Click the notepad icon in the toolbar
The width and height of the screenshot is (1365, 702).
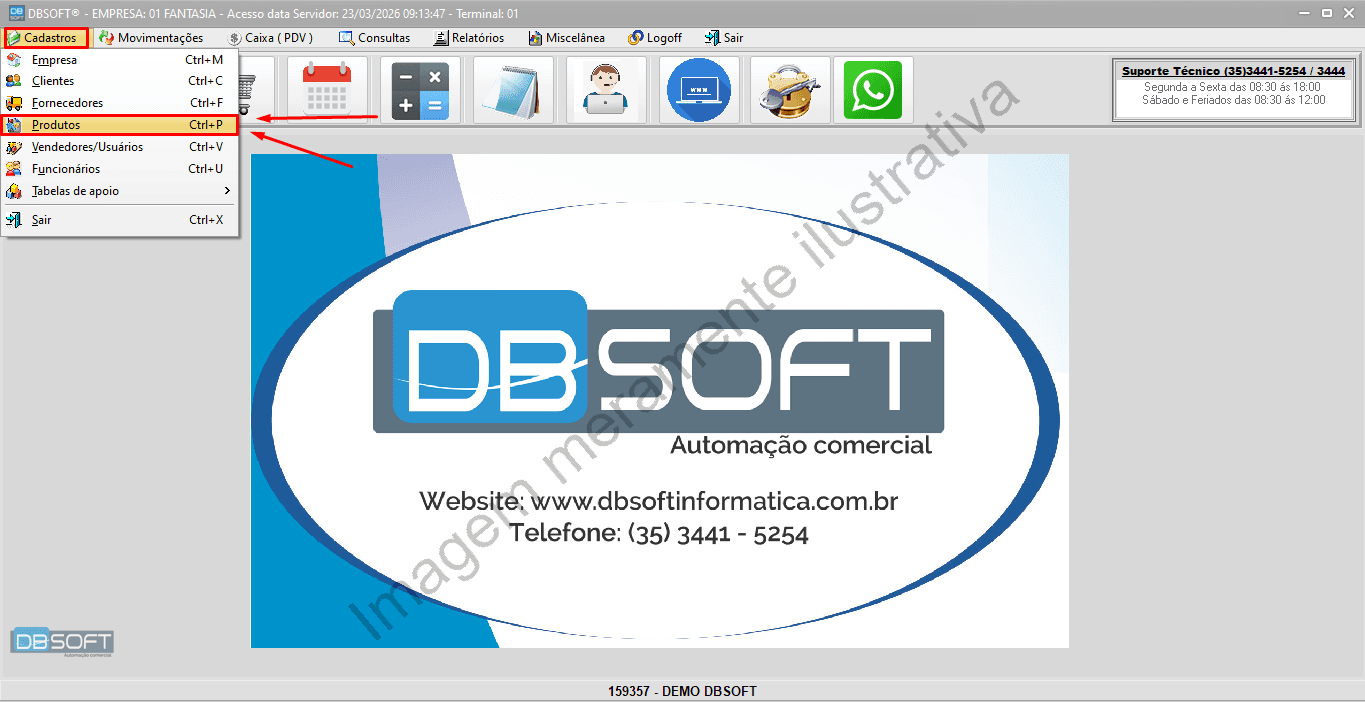(x=512, y=89)
